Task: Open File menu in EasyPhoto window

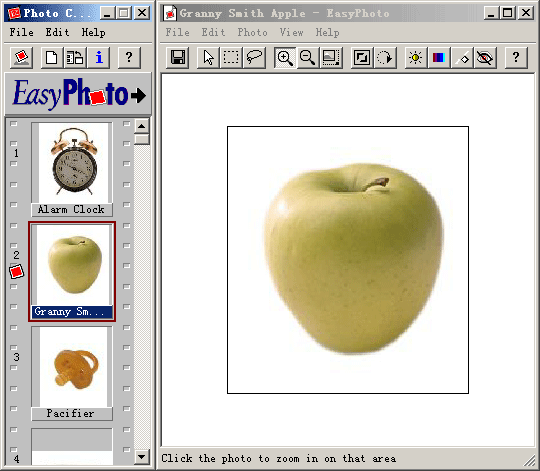Action: pos(177,32)
